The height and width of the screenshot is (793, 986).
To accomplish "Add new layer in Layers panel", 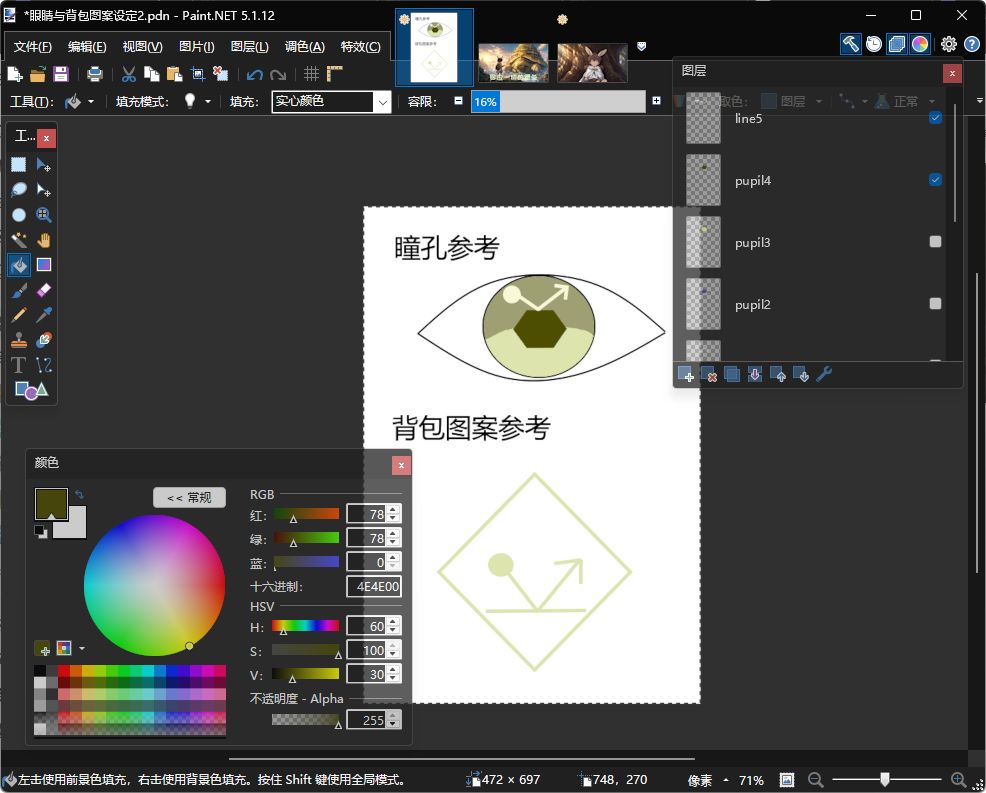I will tap(685, 375).
